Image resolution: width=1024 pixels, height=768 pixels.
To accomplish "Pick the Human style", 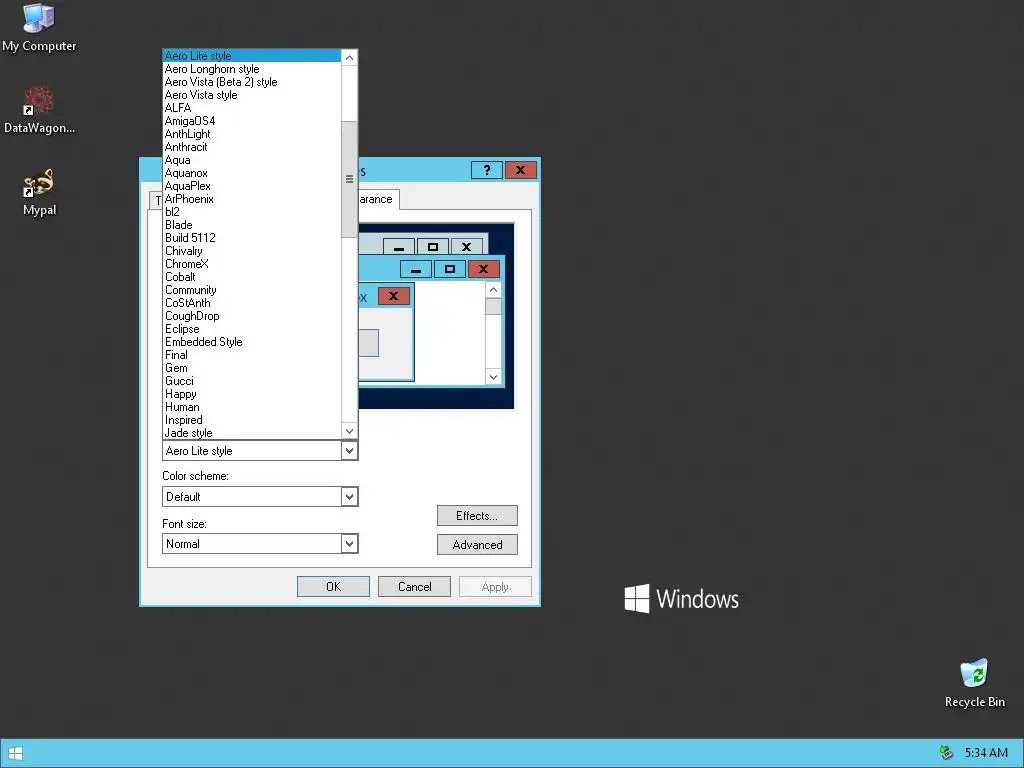I will pyautogui.click(x=251, y=408).
